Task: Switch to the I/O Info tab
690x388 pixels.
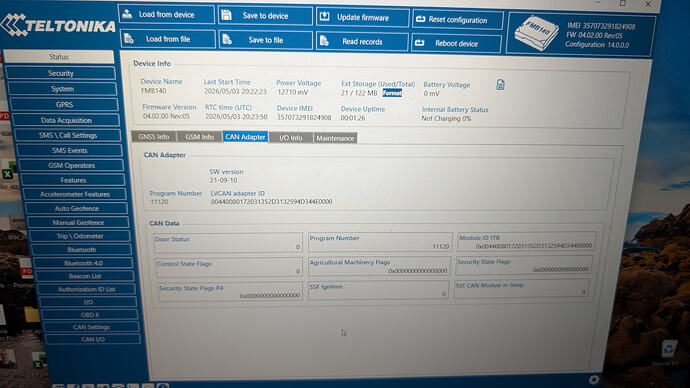Action: (x=290, y=138)
